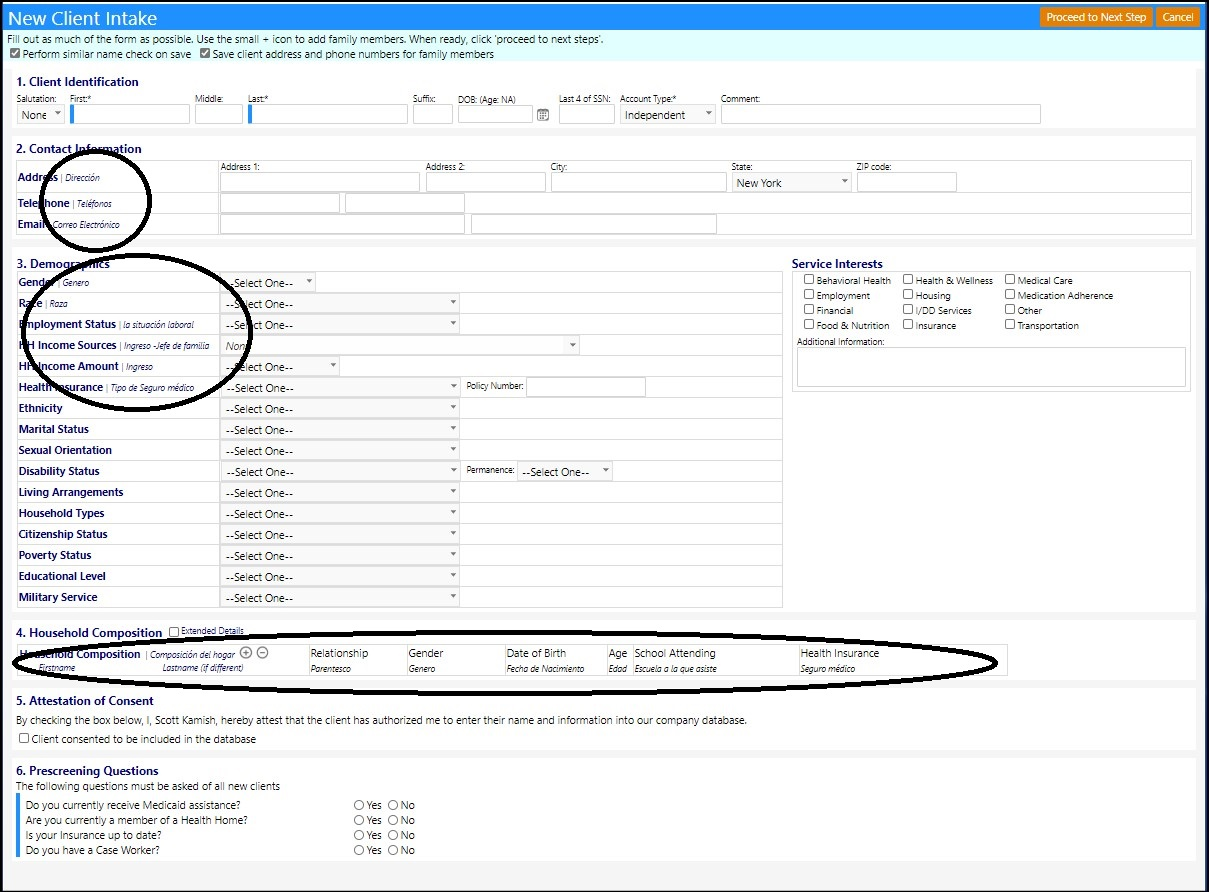Image resolution: width=1209 pixels, height=892 pixels.
Task: Open the Permanence dropdown
Action: pos(565,472)
